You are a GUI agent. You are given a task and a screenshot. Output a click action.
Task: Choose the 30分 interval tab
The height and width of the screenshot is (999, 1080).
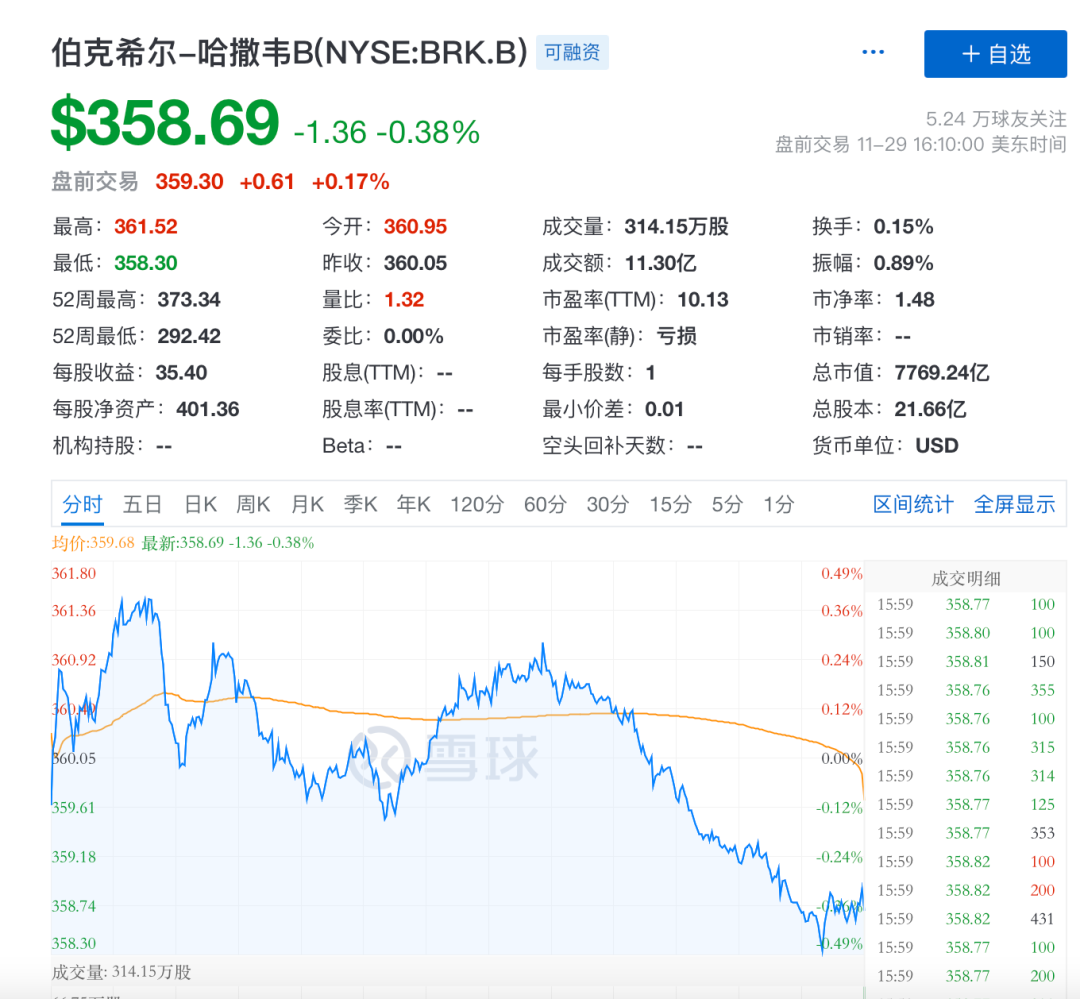[x=607, y=505]
